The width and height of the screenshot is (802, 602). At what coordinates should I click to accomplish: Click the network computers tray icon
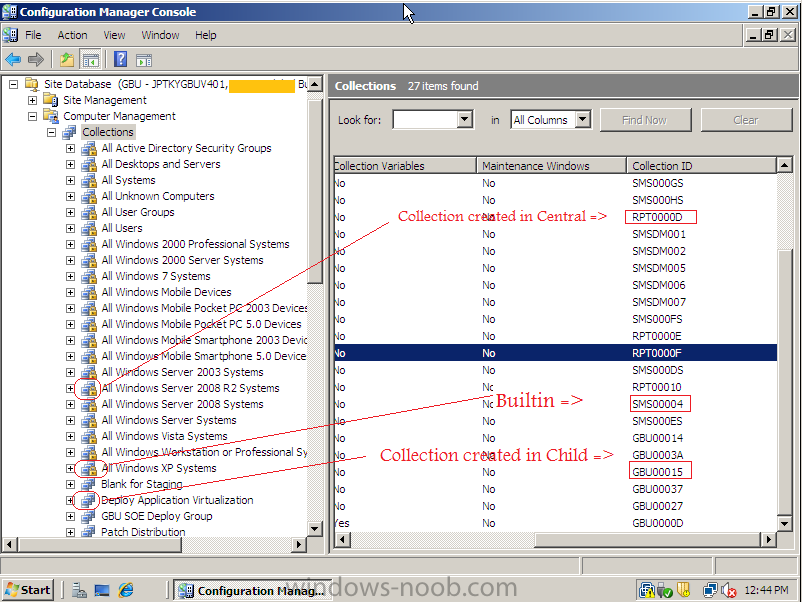pos(709,590)
